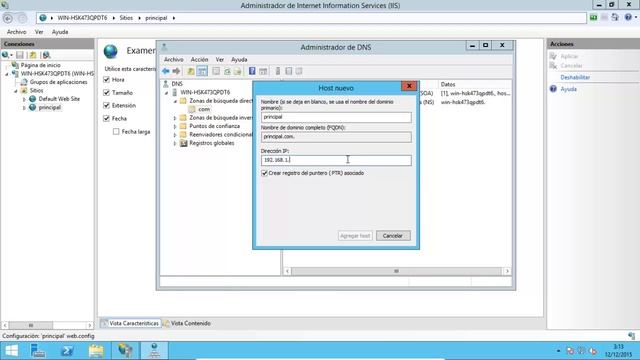The image size is (640, 360).
Task: Uncheck 'Crear registro del puntero (PTR) asociado'
Action: (264, 173)
